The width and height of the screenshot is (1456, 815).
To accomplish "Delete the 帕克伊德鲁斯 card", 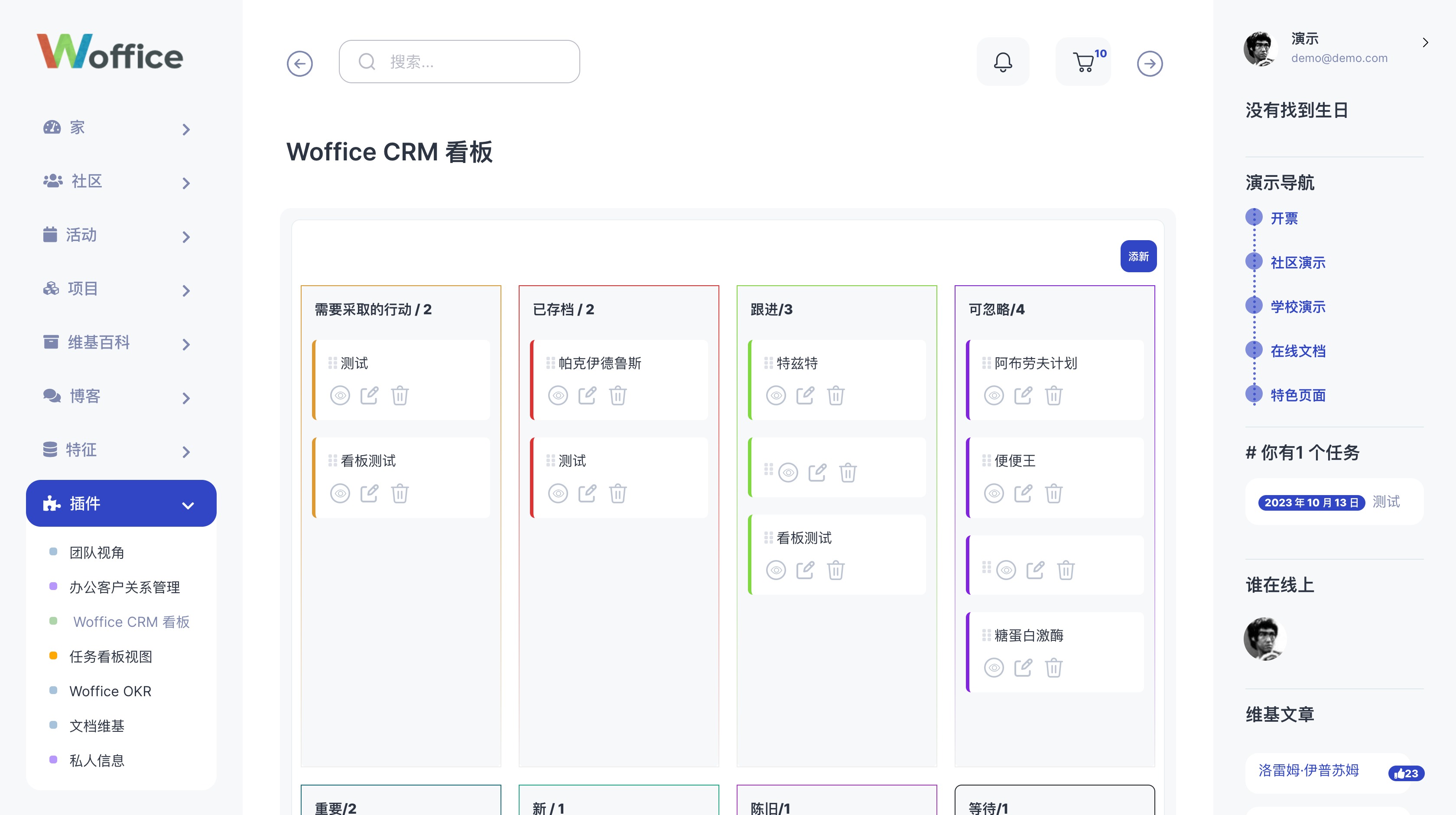I will click(618, 395).
